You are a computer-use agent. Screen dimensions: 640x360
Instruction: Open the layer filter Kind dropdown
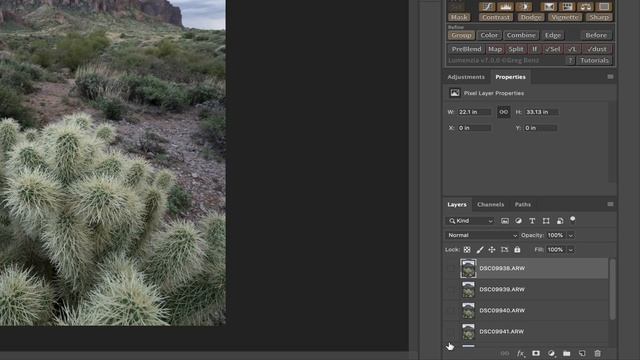click(x=471, y=221)
